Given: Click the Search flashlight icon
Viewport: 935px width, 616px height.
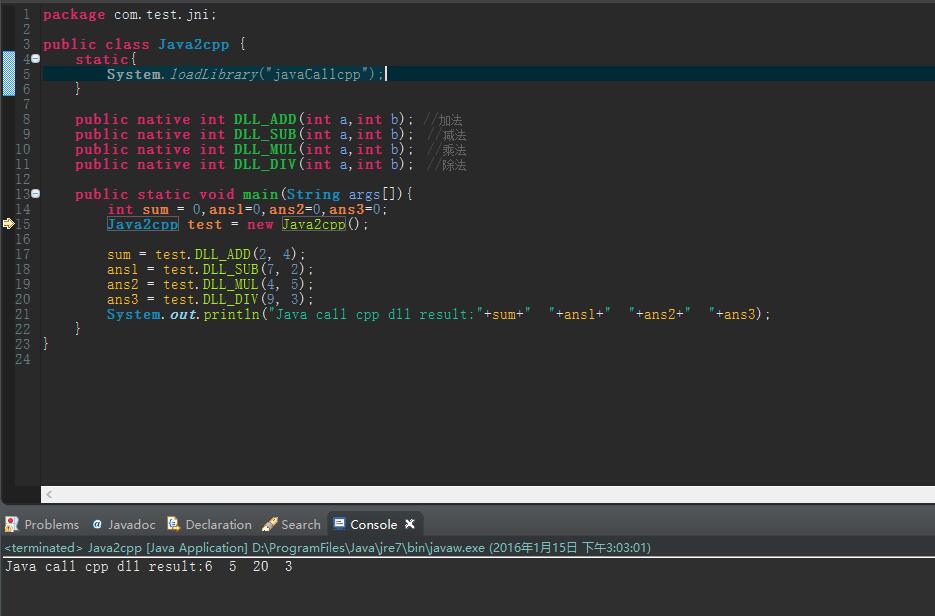Looking at the screenshot, I should pos(270,524).
